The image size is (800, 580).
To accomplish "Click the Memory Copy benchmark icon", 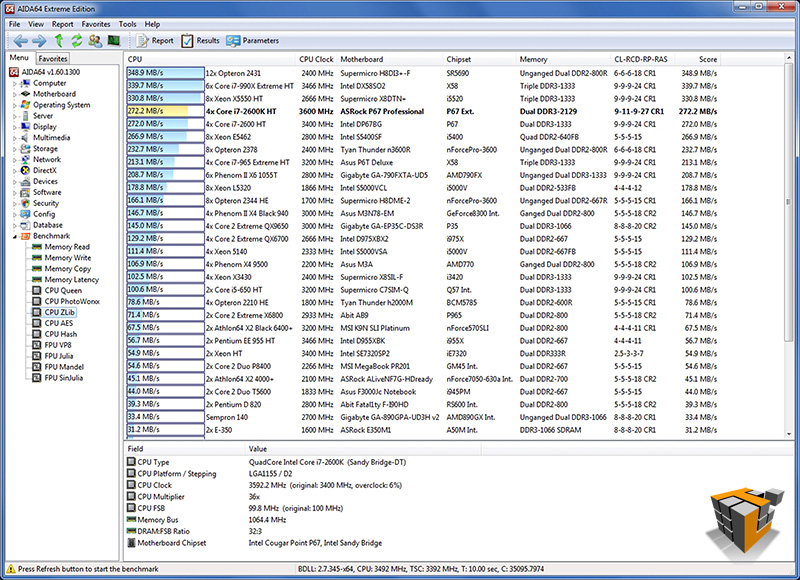I will pos(37,269).
